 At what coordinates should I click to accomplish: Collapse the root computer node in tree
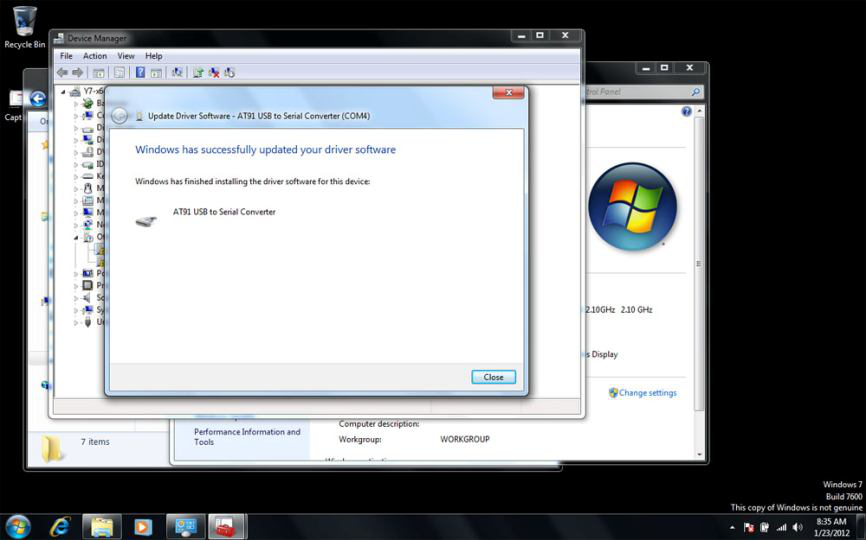pos(64,91)
